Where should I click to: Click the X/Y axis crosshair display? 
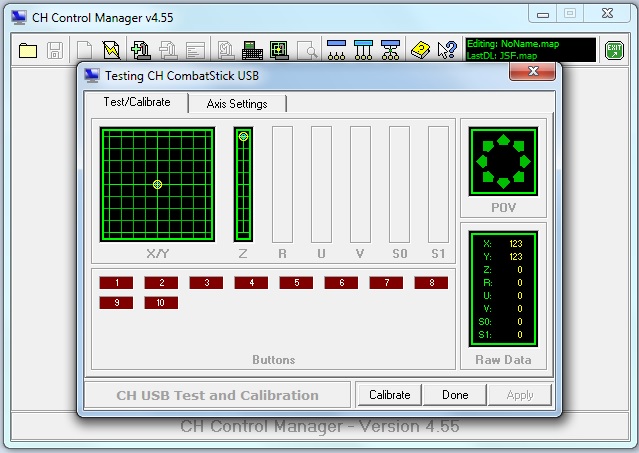[x=157, y=185]
